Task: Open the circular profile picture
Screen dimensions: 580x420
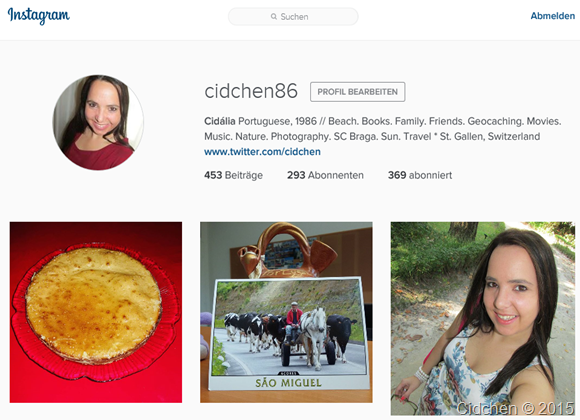Action: point(98,122)
